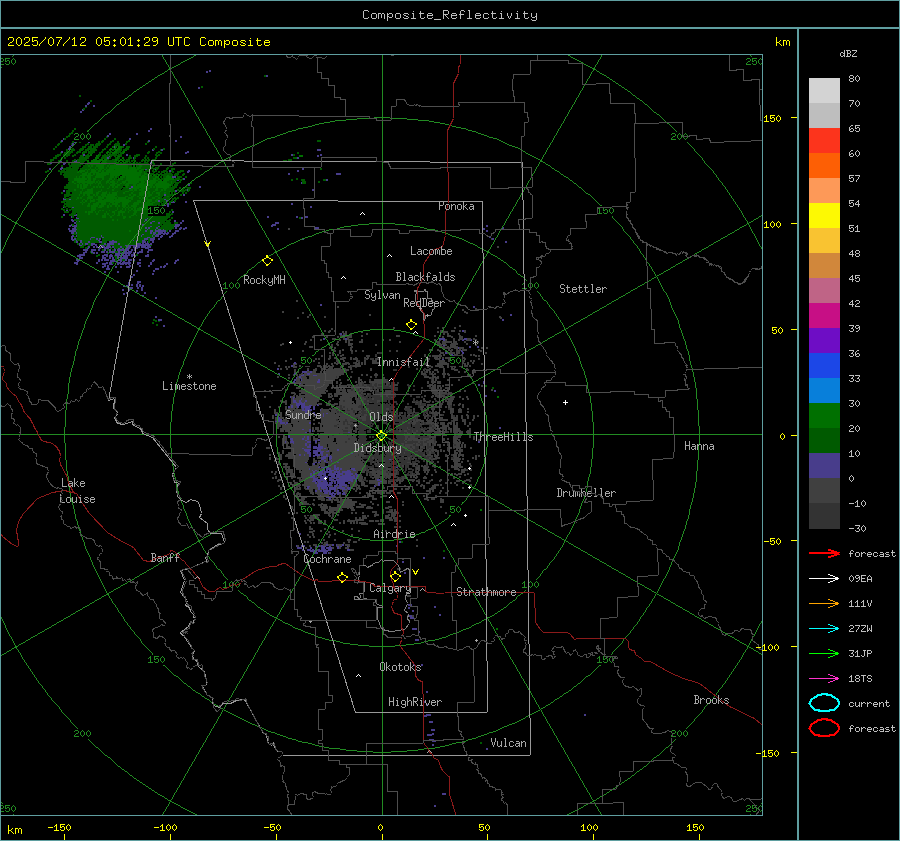Screen dimensions: 900x841
Task: Click the Brooks city label
Action: [x=711, y=700]
